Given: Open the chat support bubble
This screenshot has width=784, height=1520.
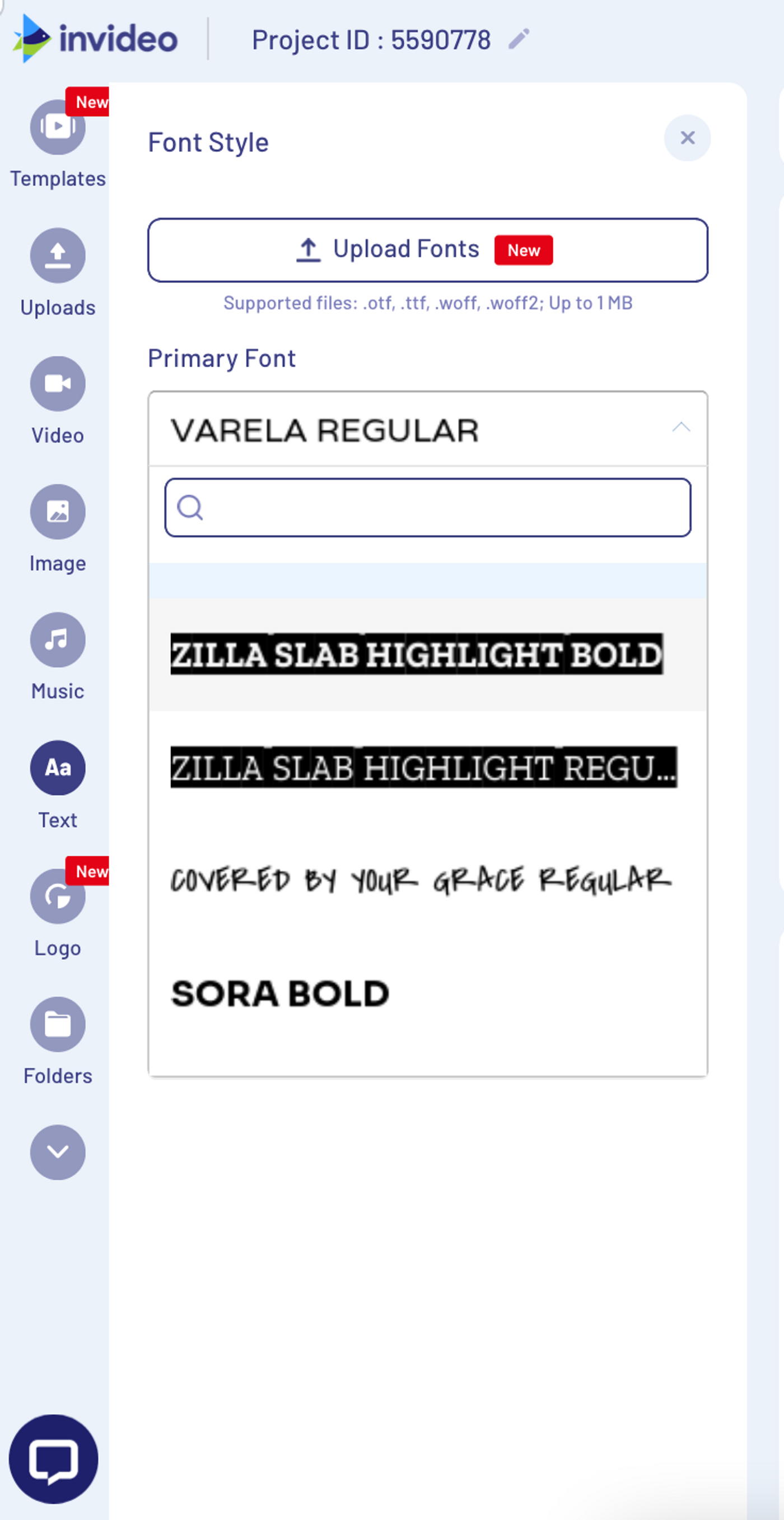Looking at the screenshot, I should [x=53, y=1460].
